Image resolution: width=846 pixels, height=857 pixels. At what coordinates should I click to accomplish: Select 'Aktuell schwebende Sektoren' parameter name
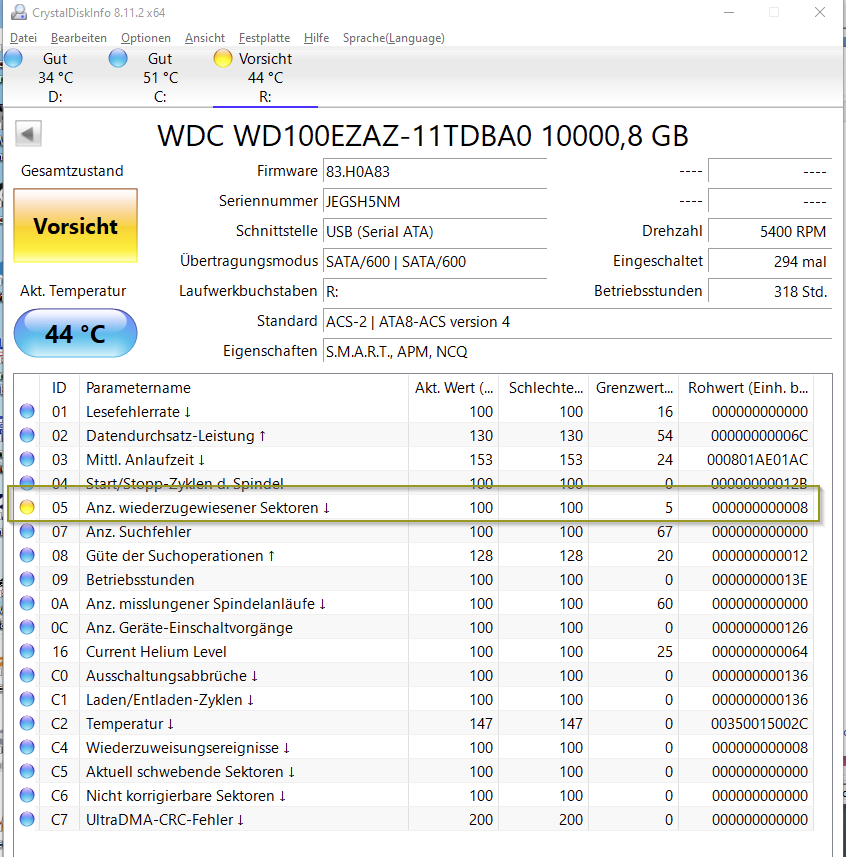click(190, 772)
